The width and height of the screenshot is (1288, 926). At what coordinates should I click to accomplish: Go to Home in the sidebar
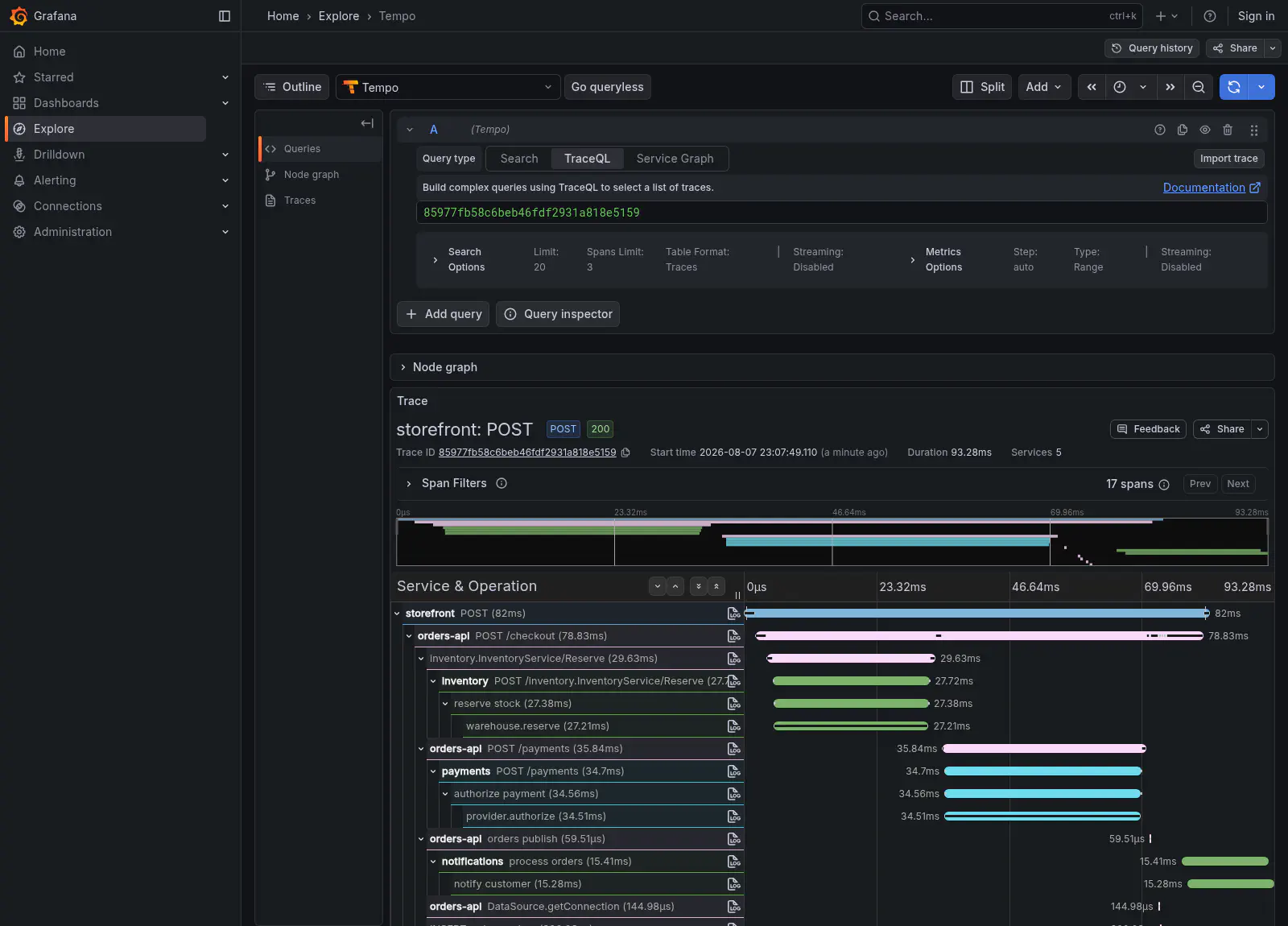[x=50, y=52]
